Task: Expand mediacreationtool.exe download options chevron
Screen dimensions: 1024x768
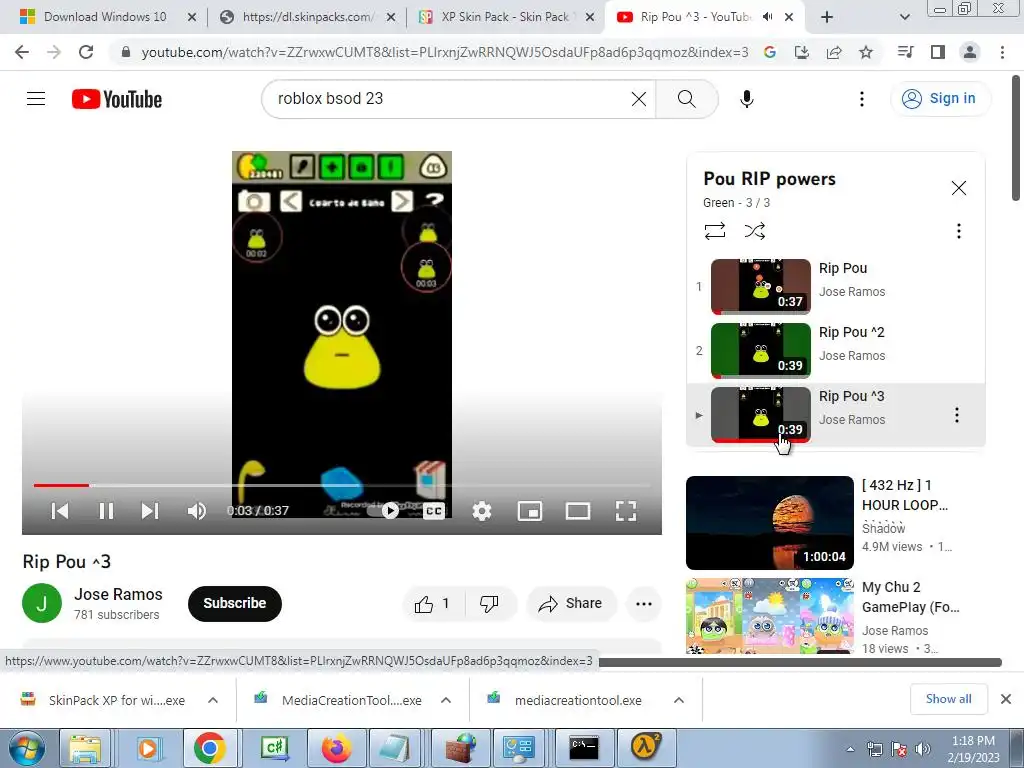Action: [x=679, y=700]
